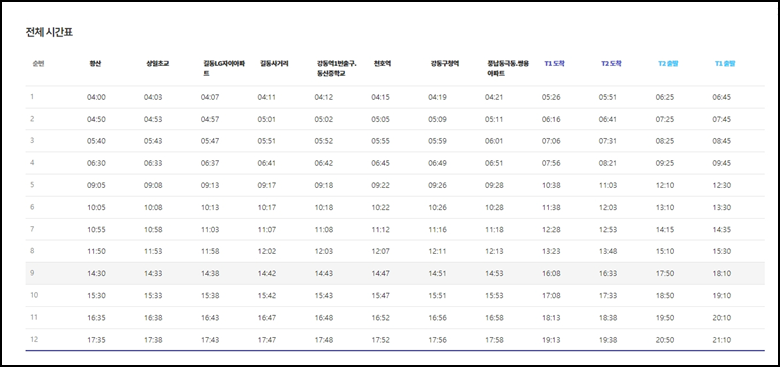Click 05:40 in row 3
This screenshot has height=367, width=780.
(x=96, y=141)
